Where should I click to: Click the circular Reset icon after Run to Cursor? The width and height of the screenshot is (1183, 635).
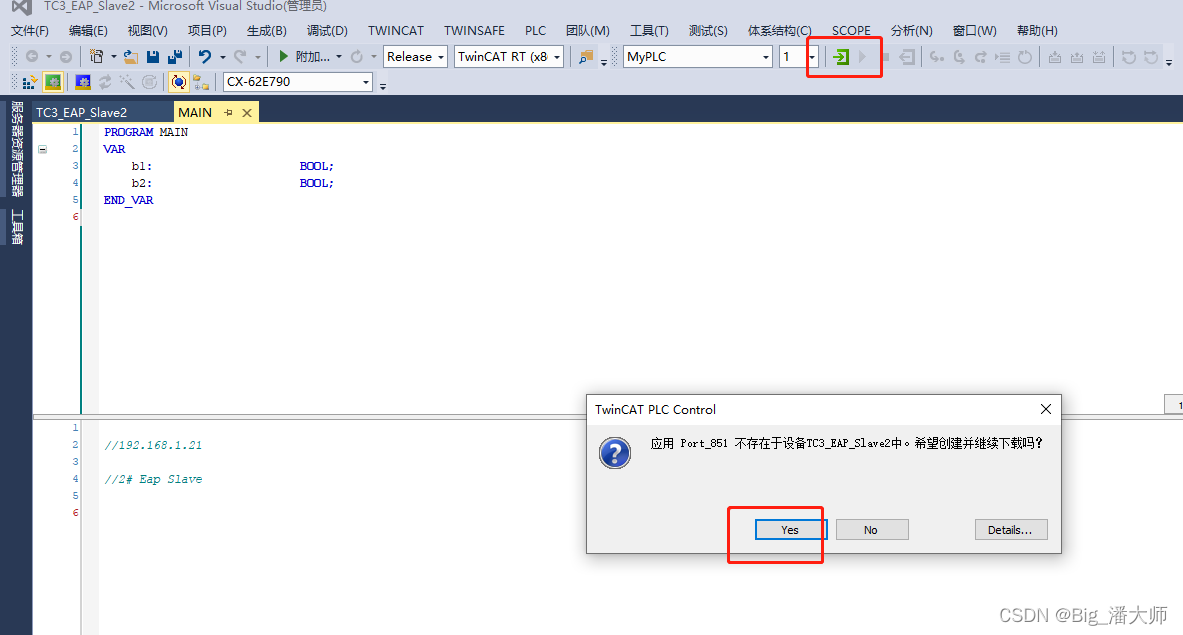click(x=1025, y=57)
